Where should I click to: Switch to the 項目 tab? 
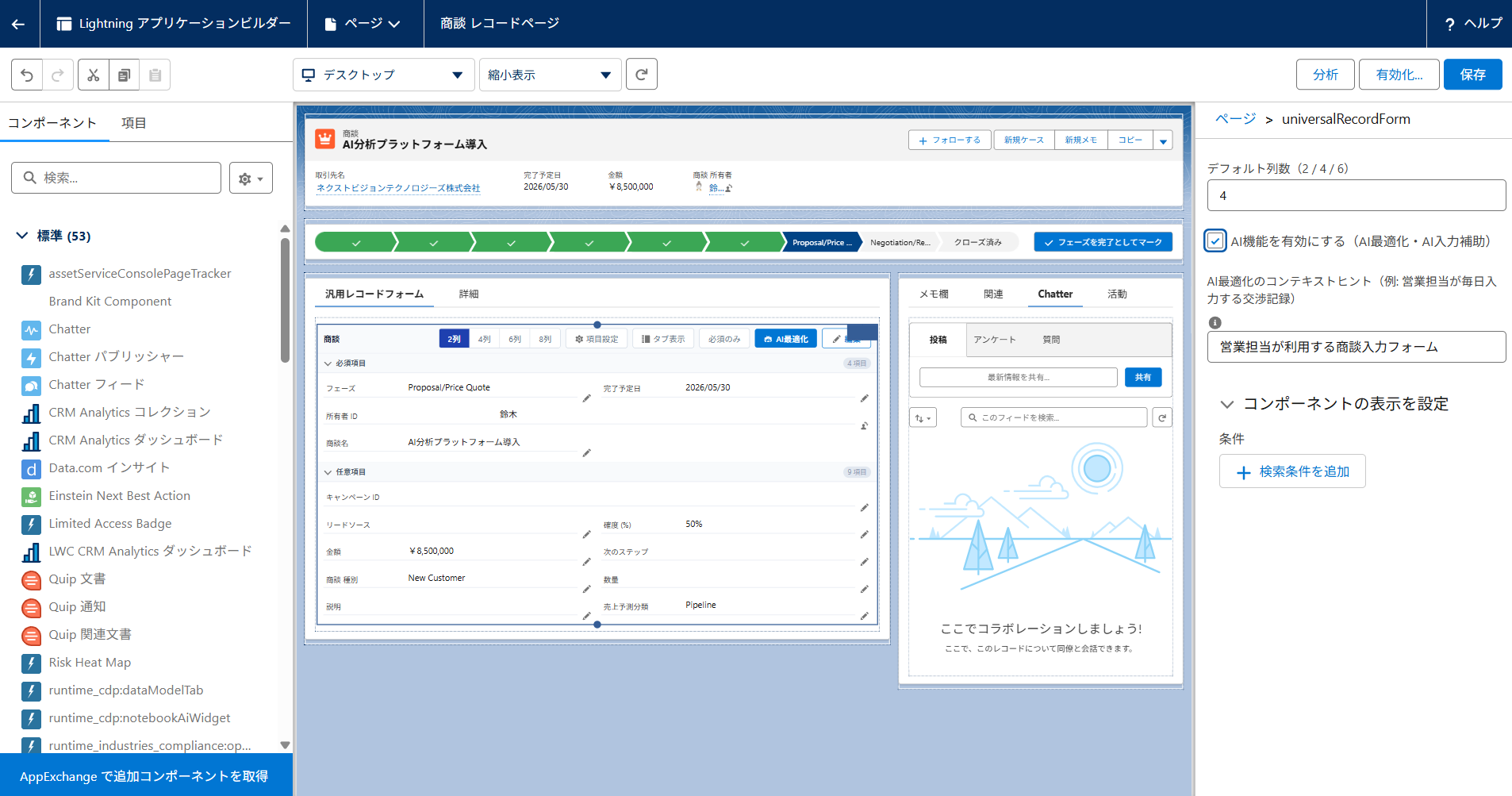133,123
